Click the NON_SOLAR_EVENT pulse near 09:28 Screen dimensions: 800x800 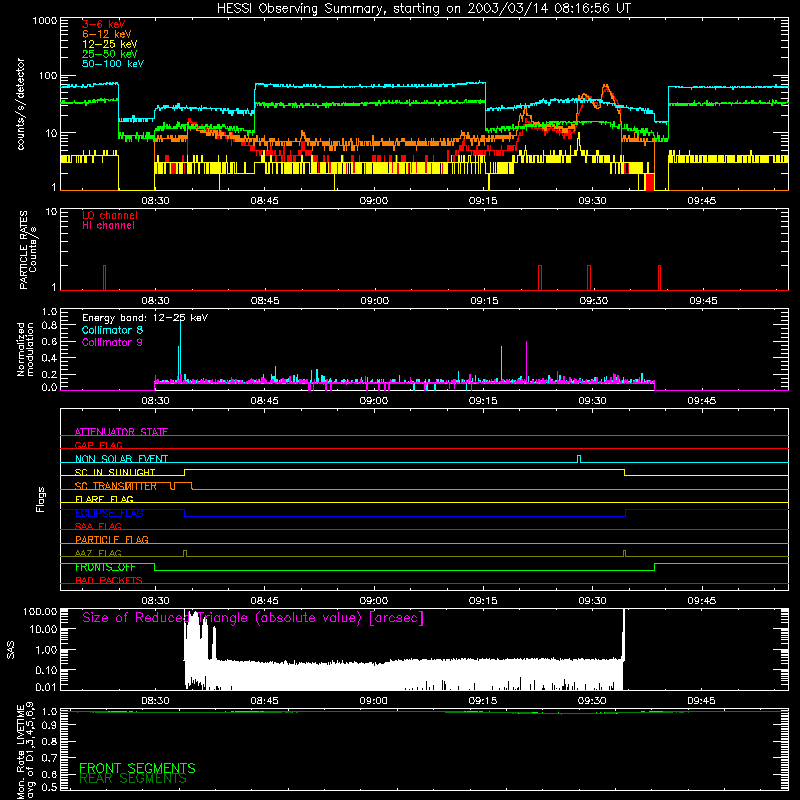579,459
